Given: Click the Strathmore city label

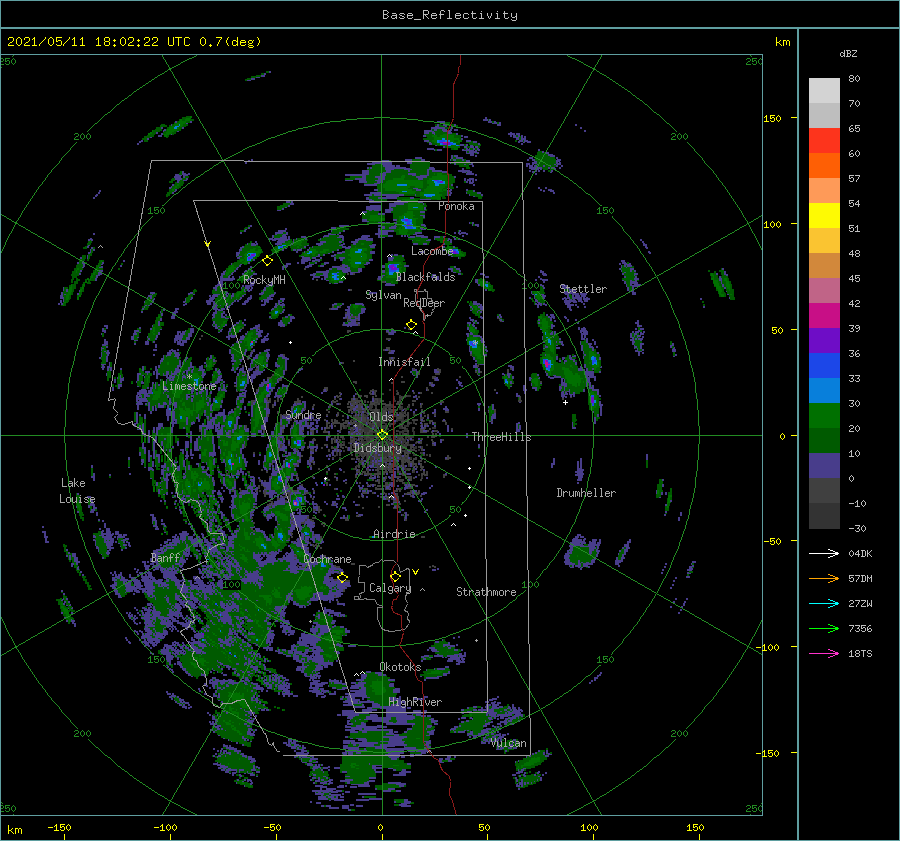Looking at the screenshot, I should point(486,592).
